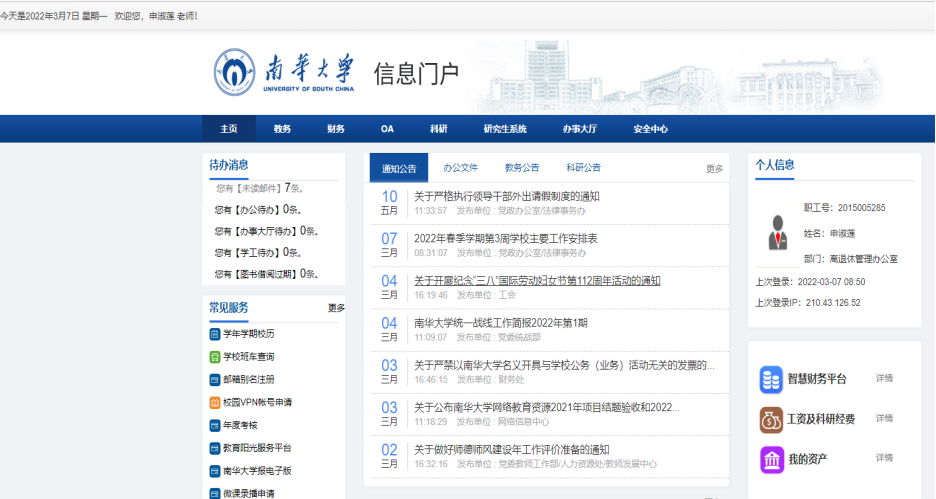The width and height of the screenshot is (936, 499).
Task: Open the brown 工资及科研经费 money bag icon
Action: point(771,419)
